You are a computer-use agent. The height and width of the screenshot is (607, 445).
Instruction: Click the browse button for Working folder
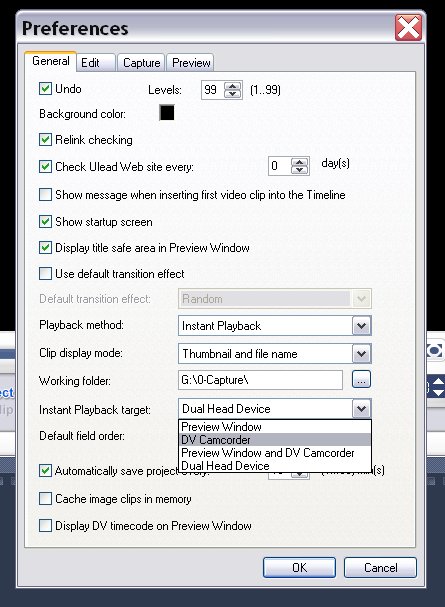pos(361,379)
